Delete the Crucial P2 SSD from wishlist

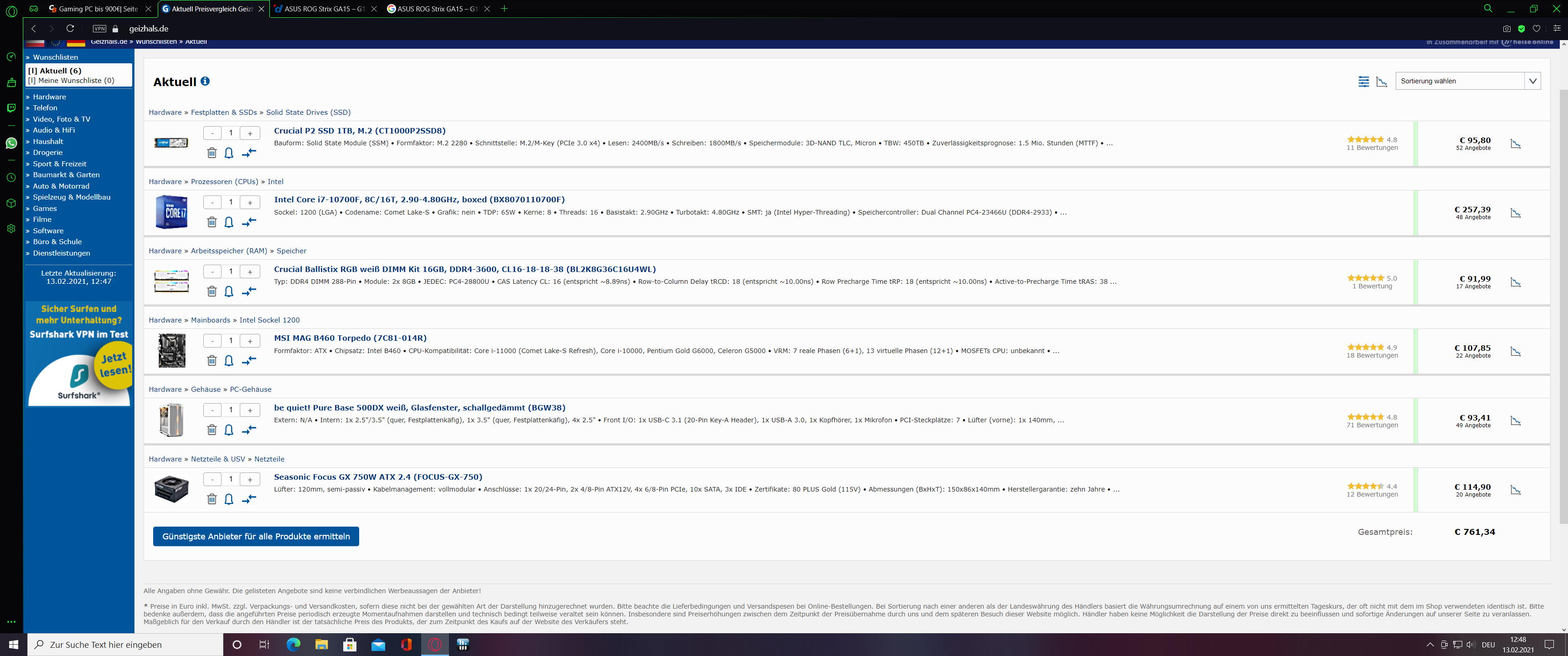tap(212, 153)
